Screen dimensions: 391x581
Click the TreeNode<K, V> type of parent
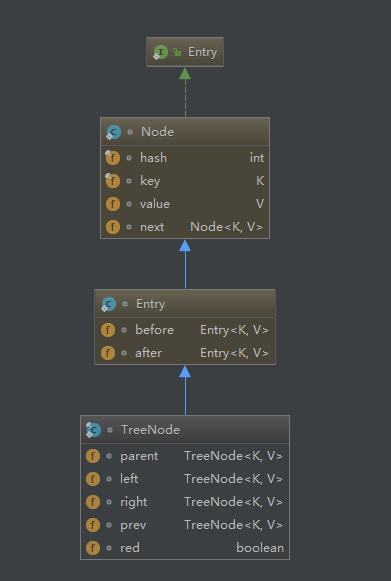coord(233,456)
